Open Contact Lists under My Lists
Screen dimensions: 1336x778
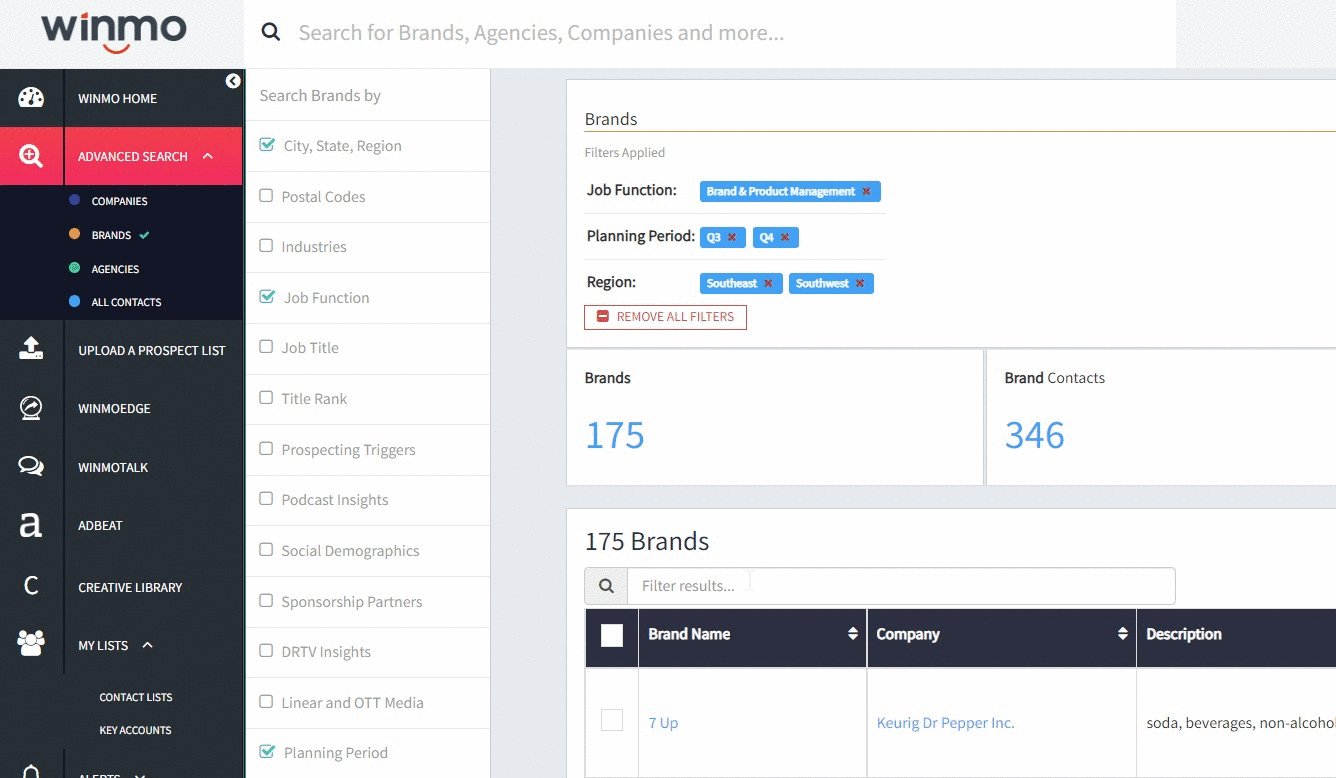click(136, 697)
